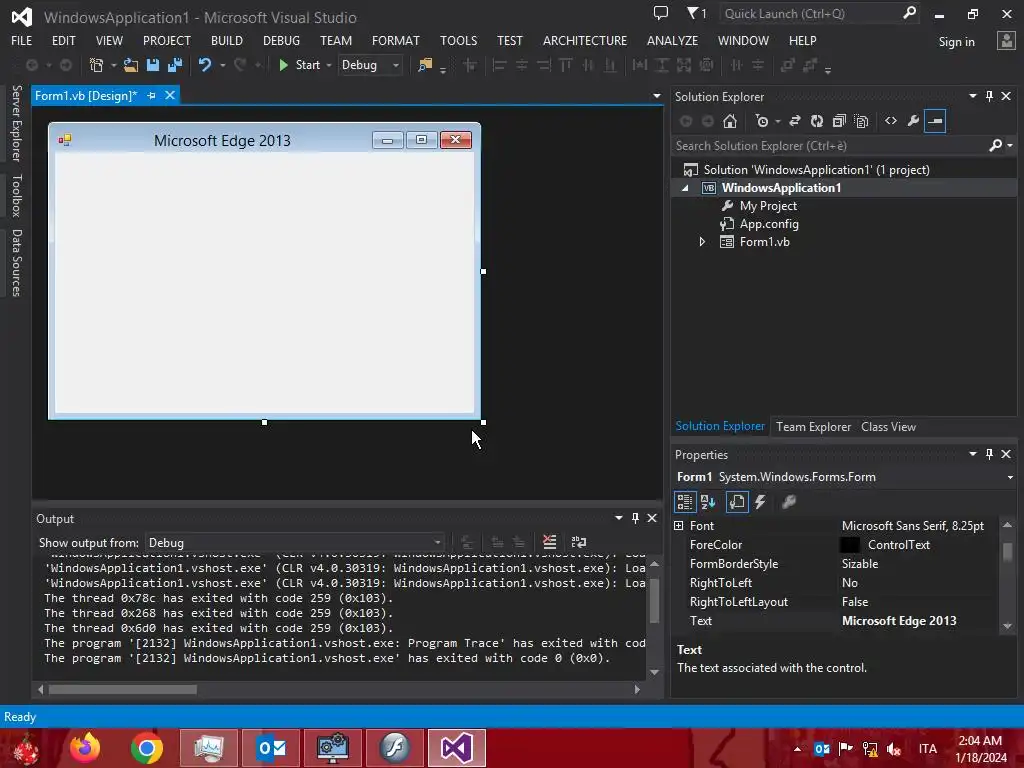Screen dimensions: 1024x768
Task: Sort properties alphabetically with A-Z icon
Action: tap(708, 502)
